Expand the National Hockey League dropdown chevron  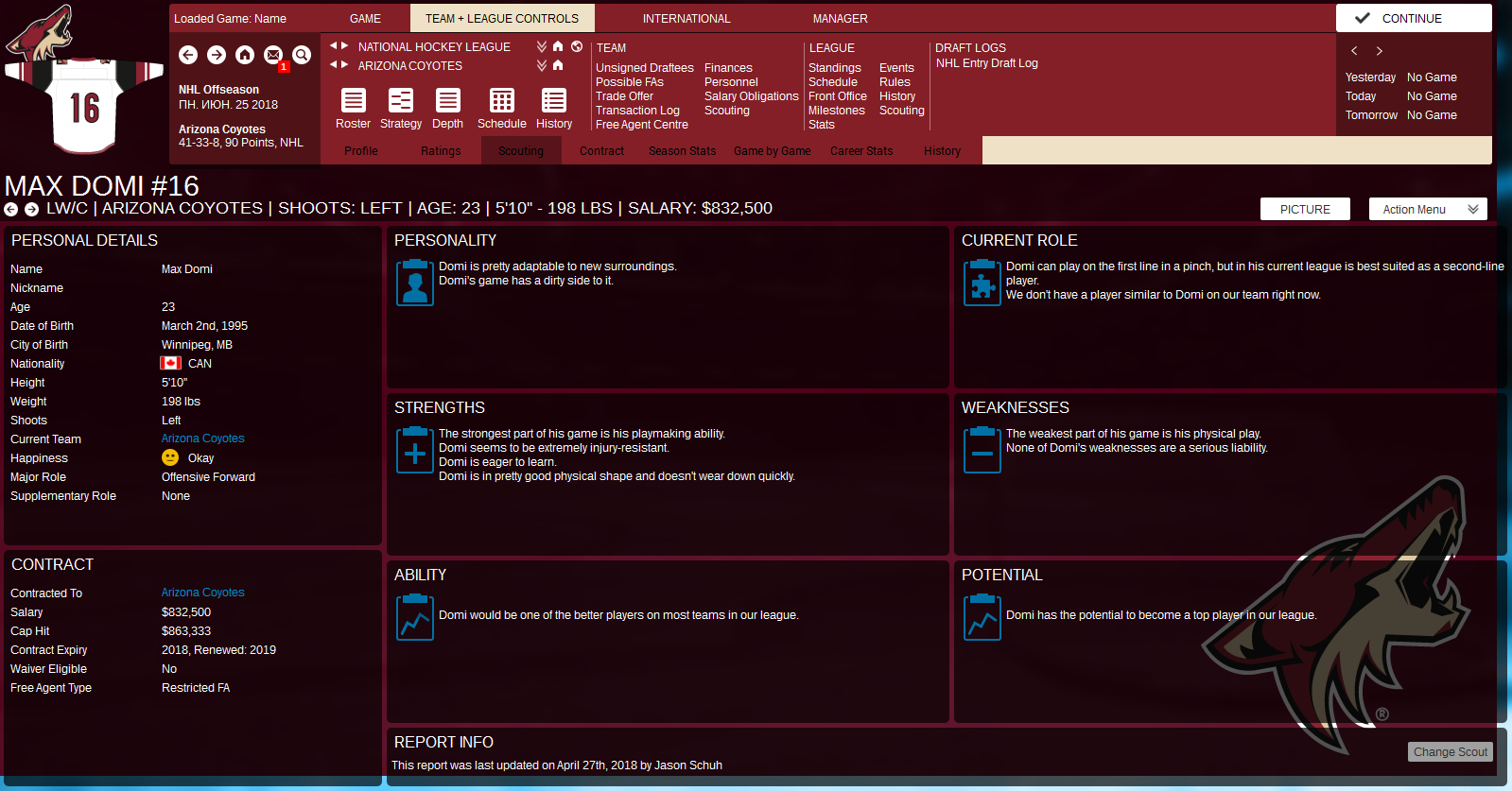(542, 45)
